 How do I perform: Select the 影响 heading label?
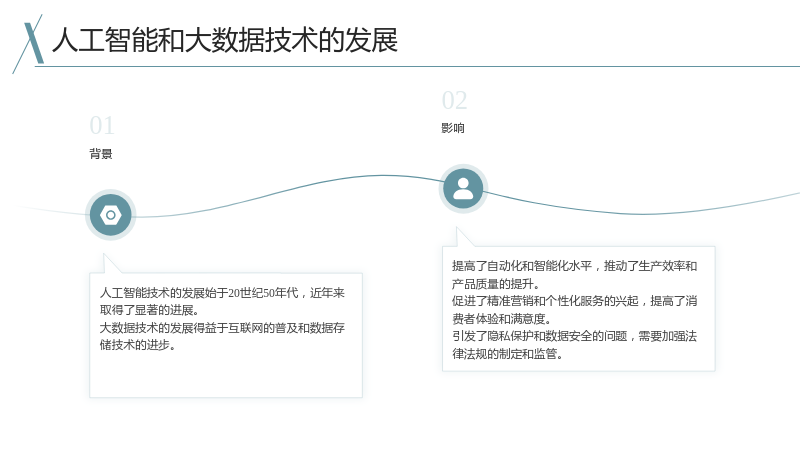(x=453, y=128)
